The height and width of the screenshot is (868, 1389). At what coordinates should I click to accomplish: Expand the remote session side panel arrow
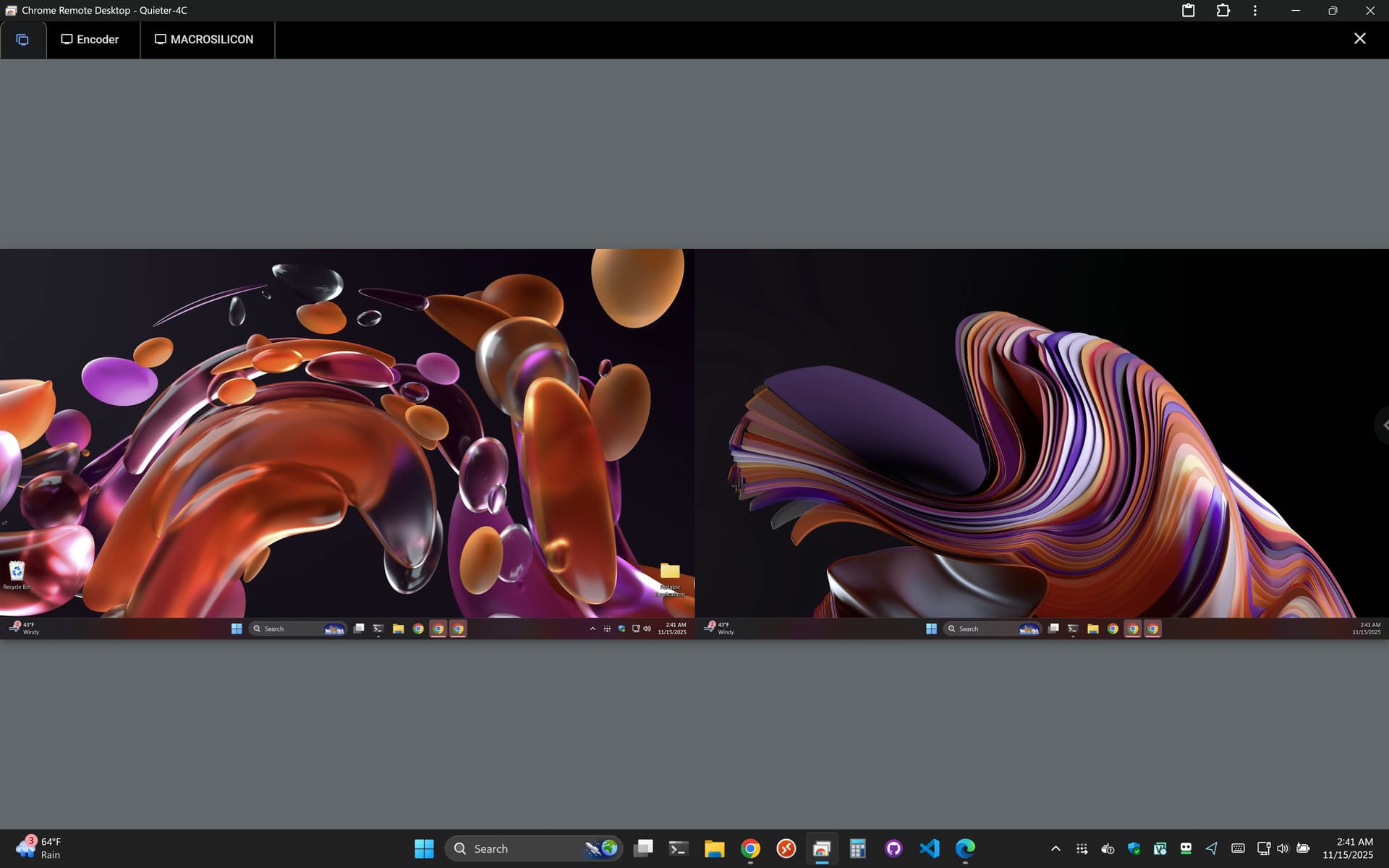tap(1383, 425)
